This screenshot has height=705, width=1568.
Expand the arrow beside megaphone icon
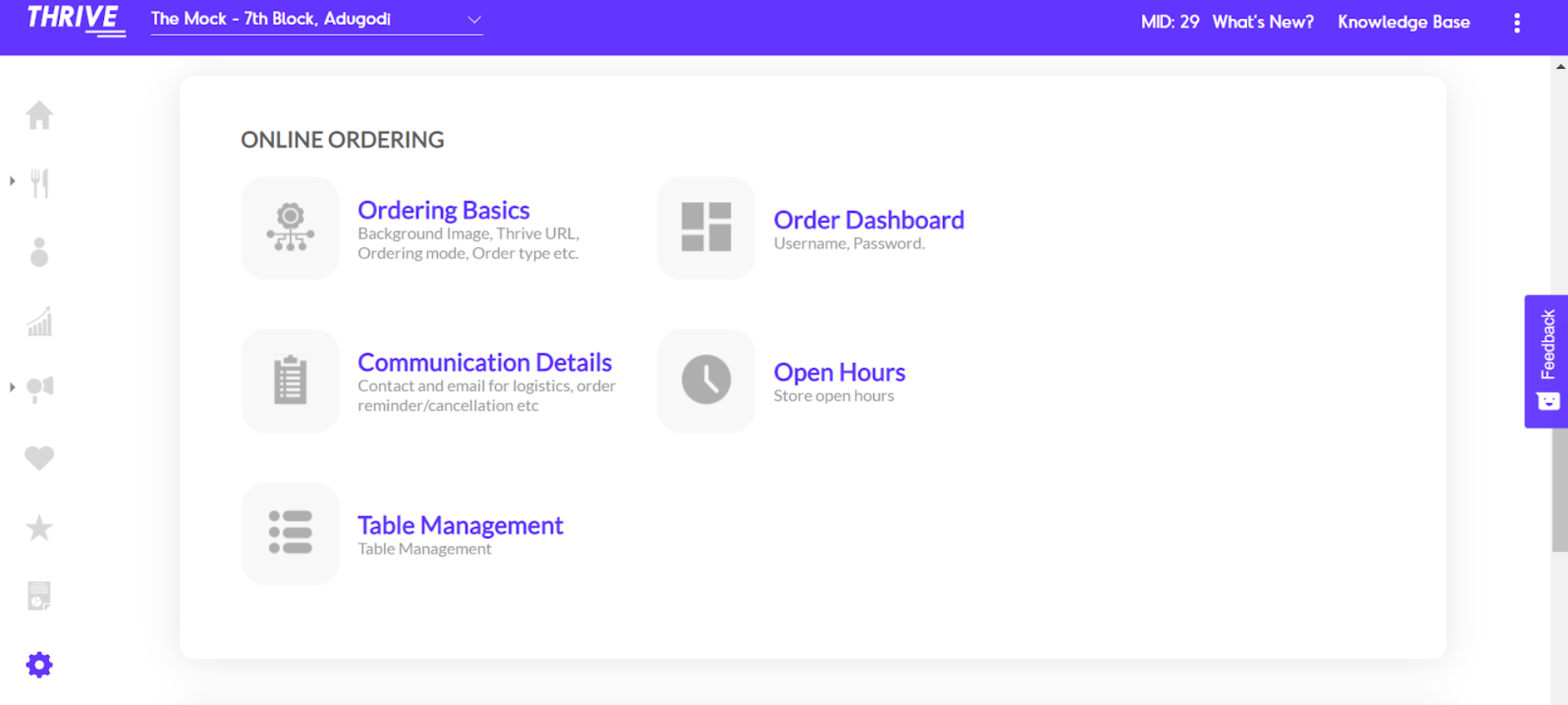coord(12,387)
